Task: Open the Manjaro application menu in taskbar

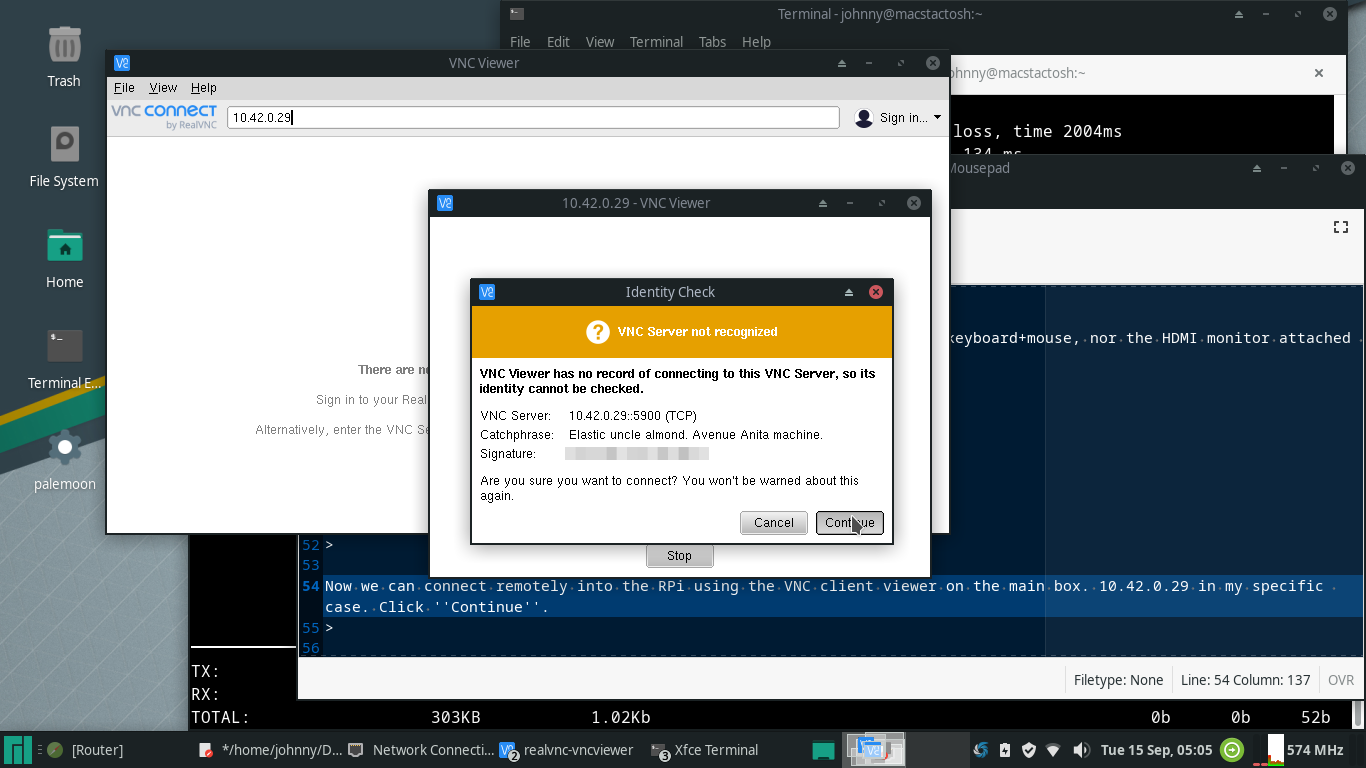Action: coord(18,750)
